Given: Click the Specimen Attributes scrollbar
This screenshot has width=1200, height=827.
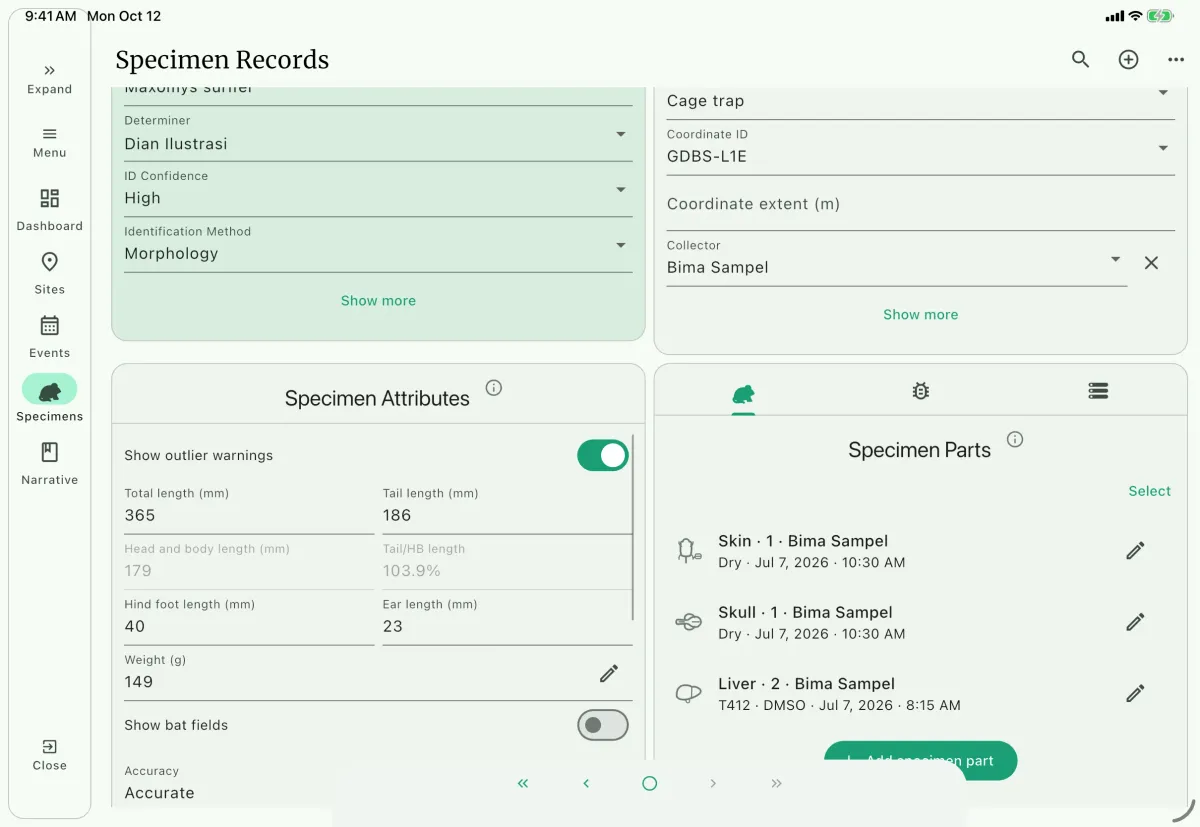Looking at the screenshot, I should click(633, 528).
